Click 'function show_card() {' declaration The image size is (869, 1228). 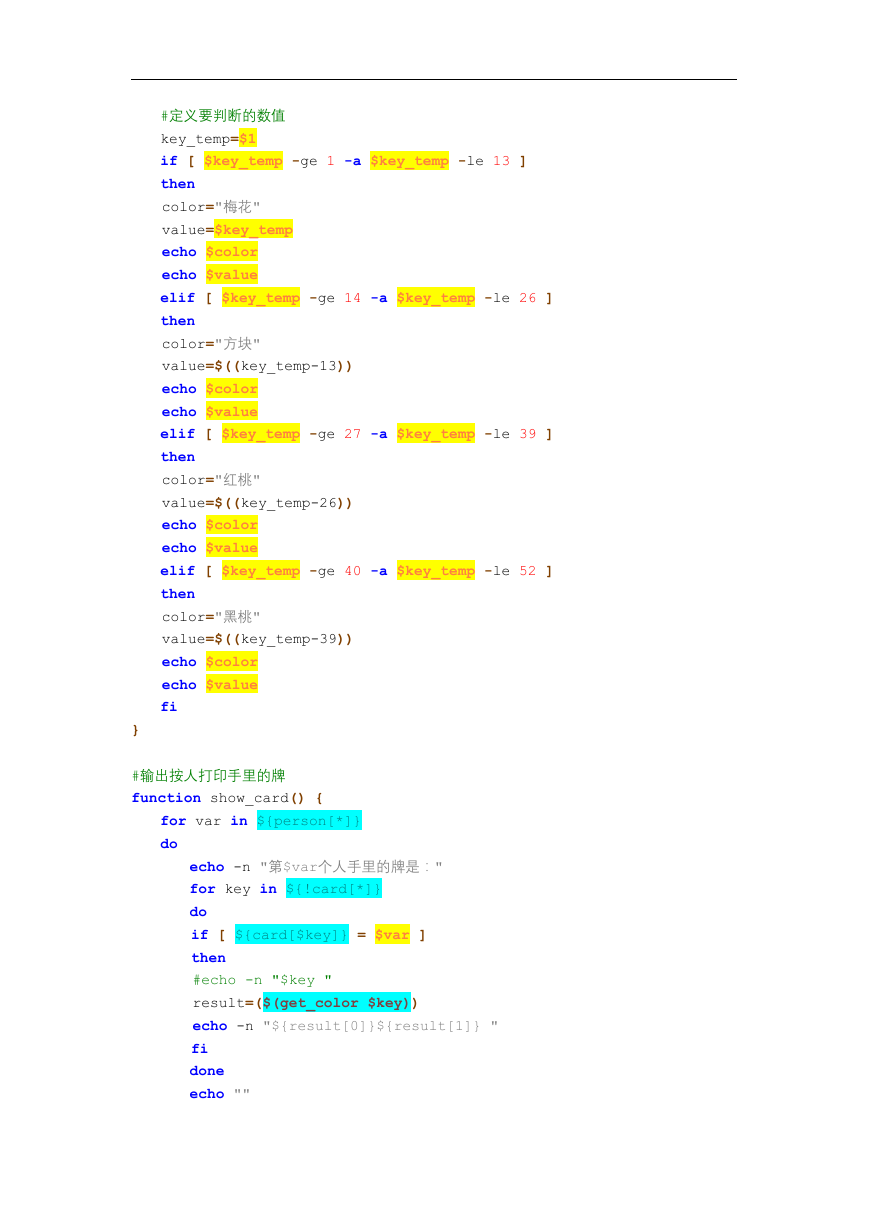[x=227, y=798]
